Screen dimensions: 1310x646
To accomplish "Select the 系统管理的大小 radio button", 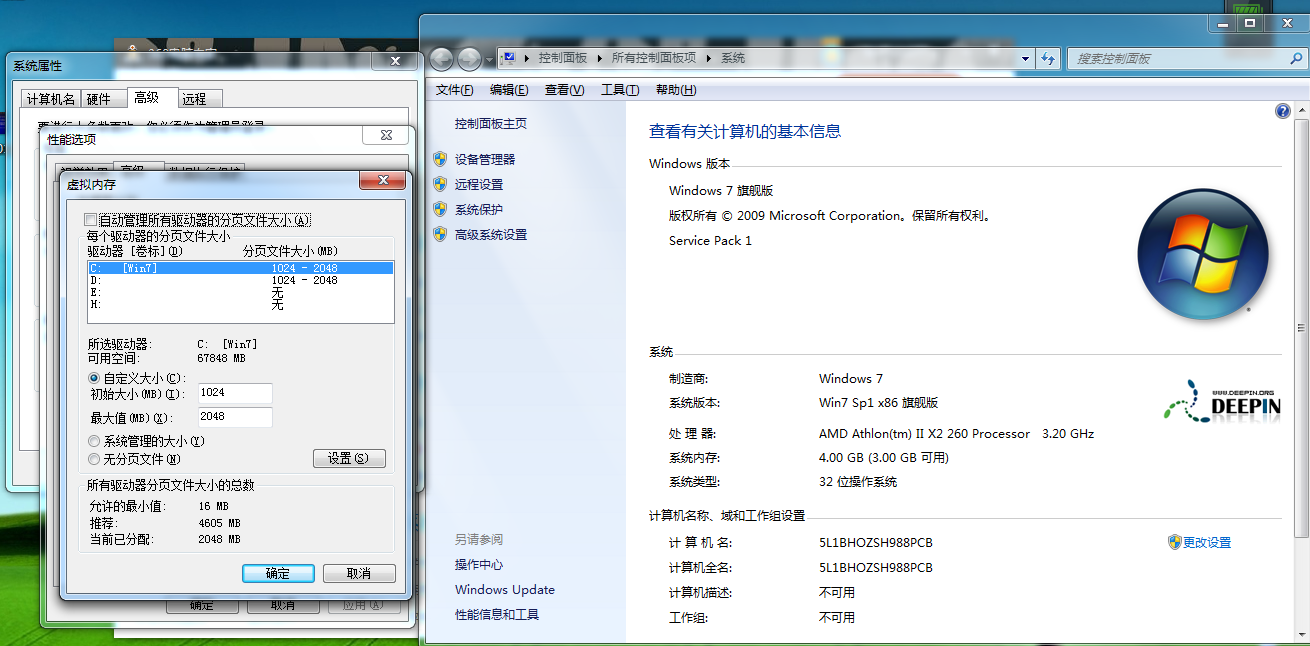I will 94,440.
